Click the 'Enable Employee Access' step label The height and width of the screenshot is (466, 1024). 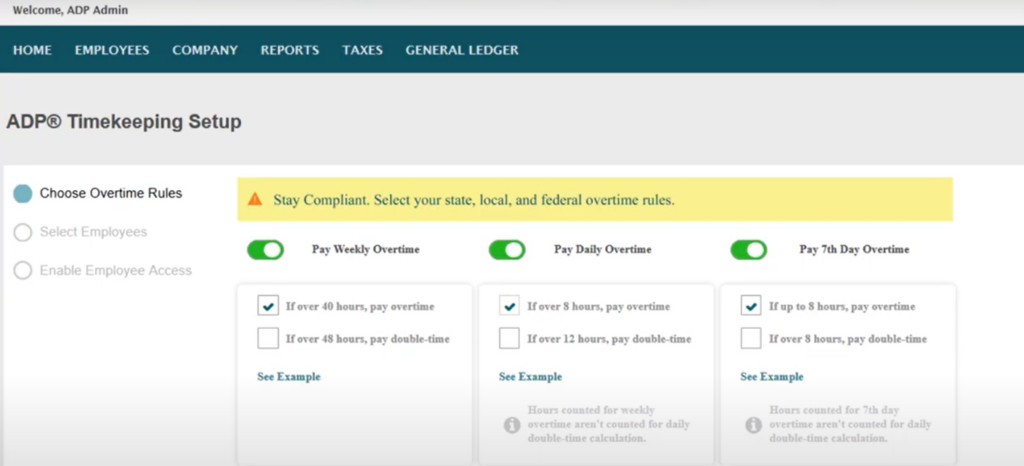[x=116, y=271]
